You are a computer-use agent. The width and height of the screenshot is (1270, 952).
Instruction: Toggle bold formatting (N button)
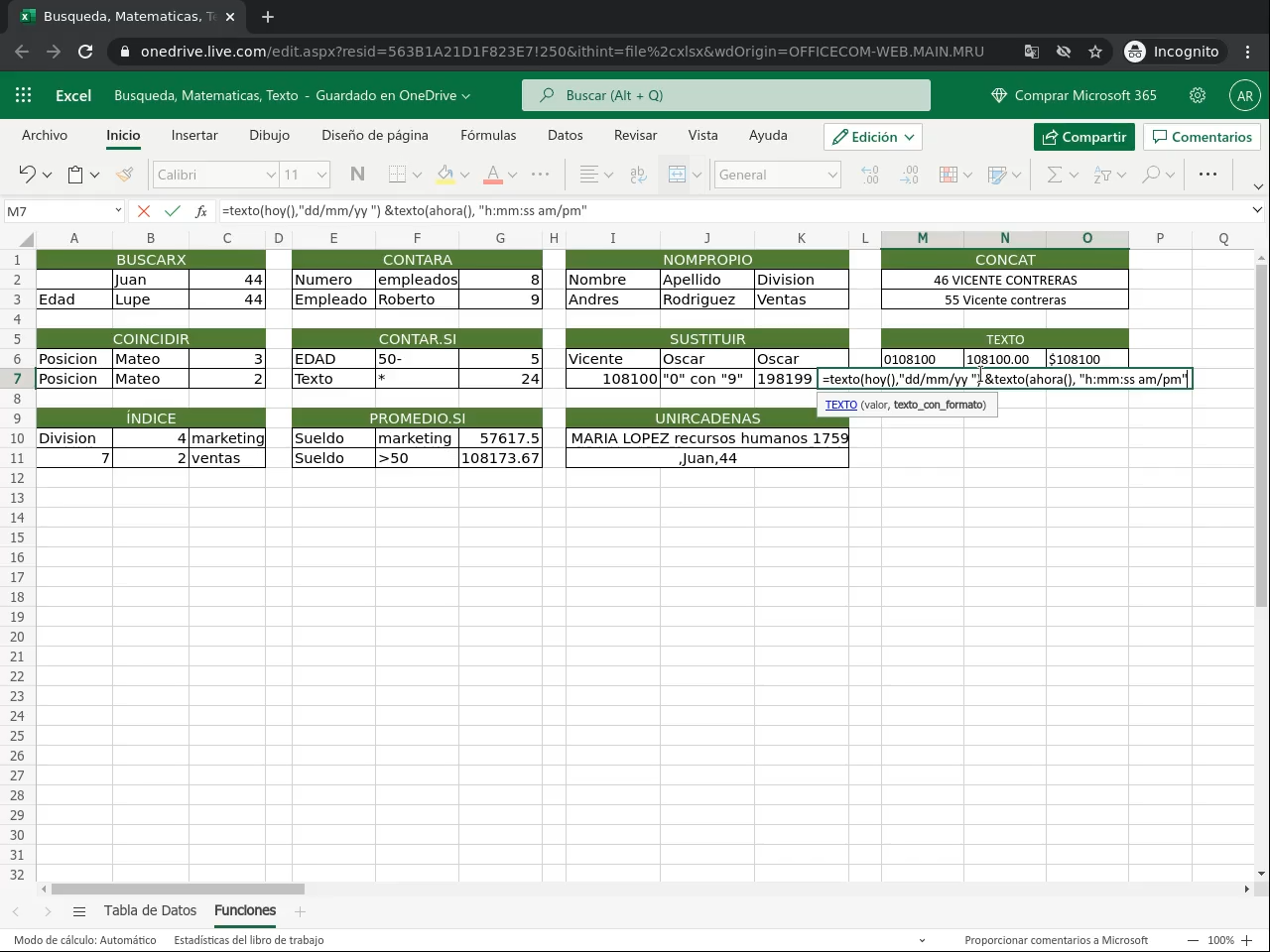click(357, 175)
